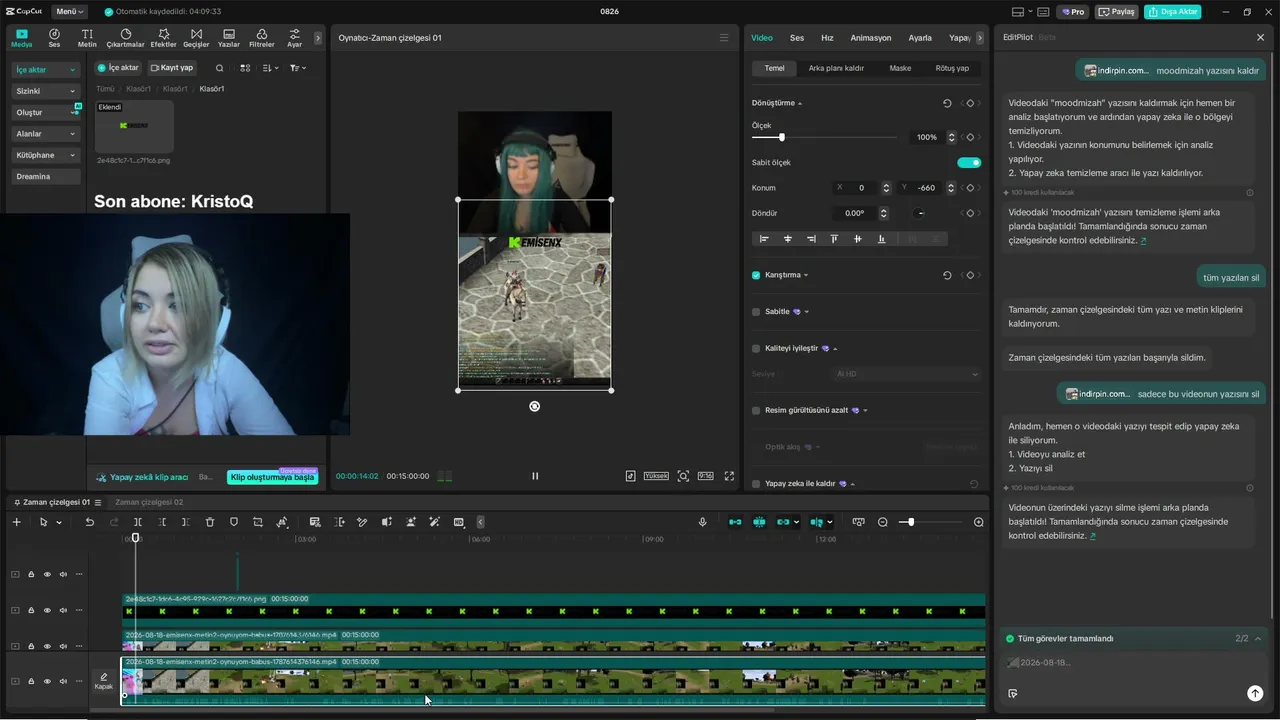Viewport: 1280px width, 720px height.
Task: Open the Efektler effects tab
Action: pos(163,38)
